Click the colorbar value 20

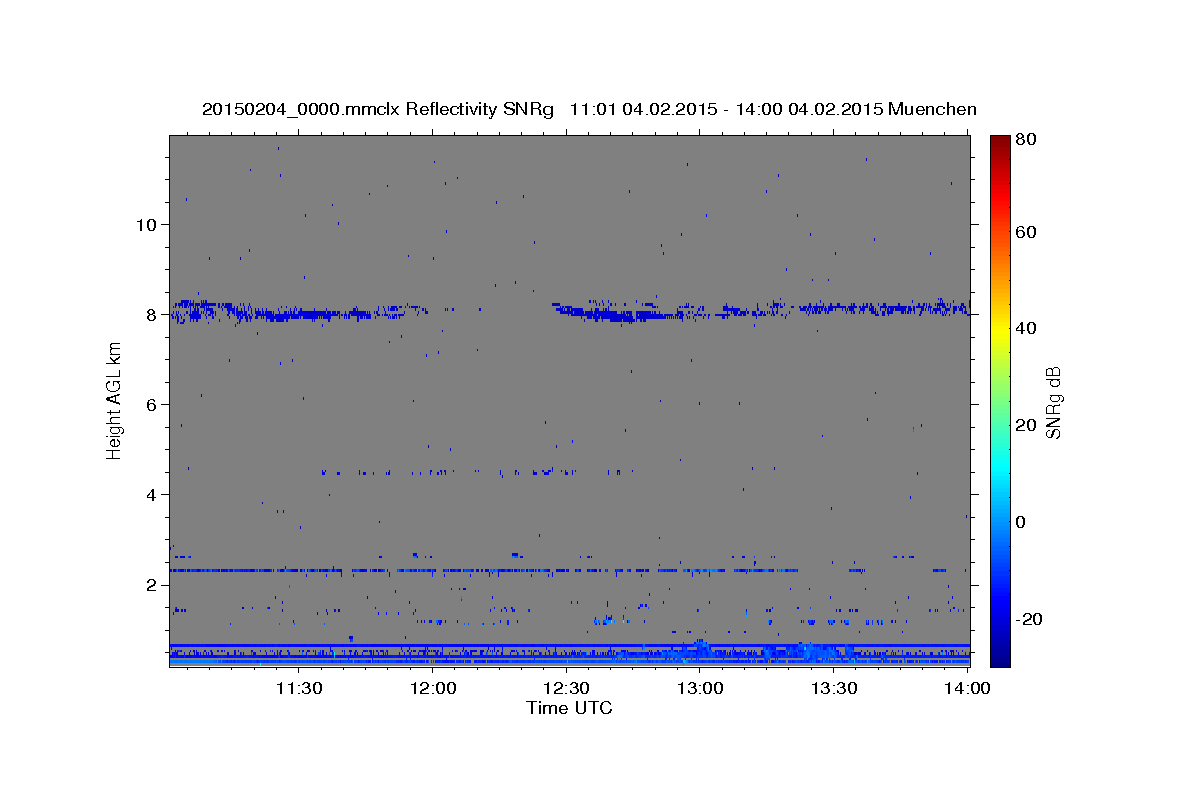(x=1027, y=425)
